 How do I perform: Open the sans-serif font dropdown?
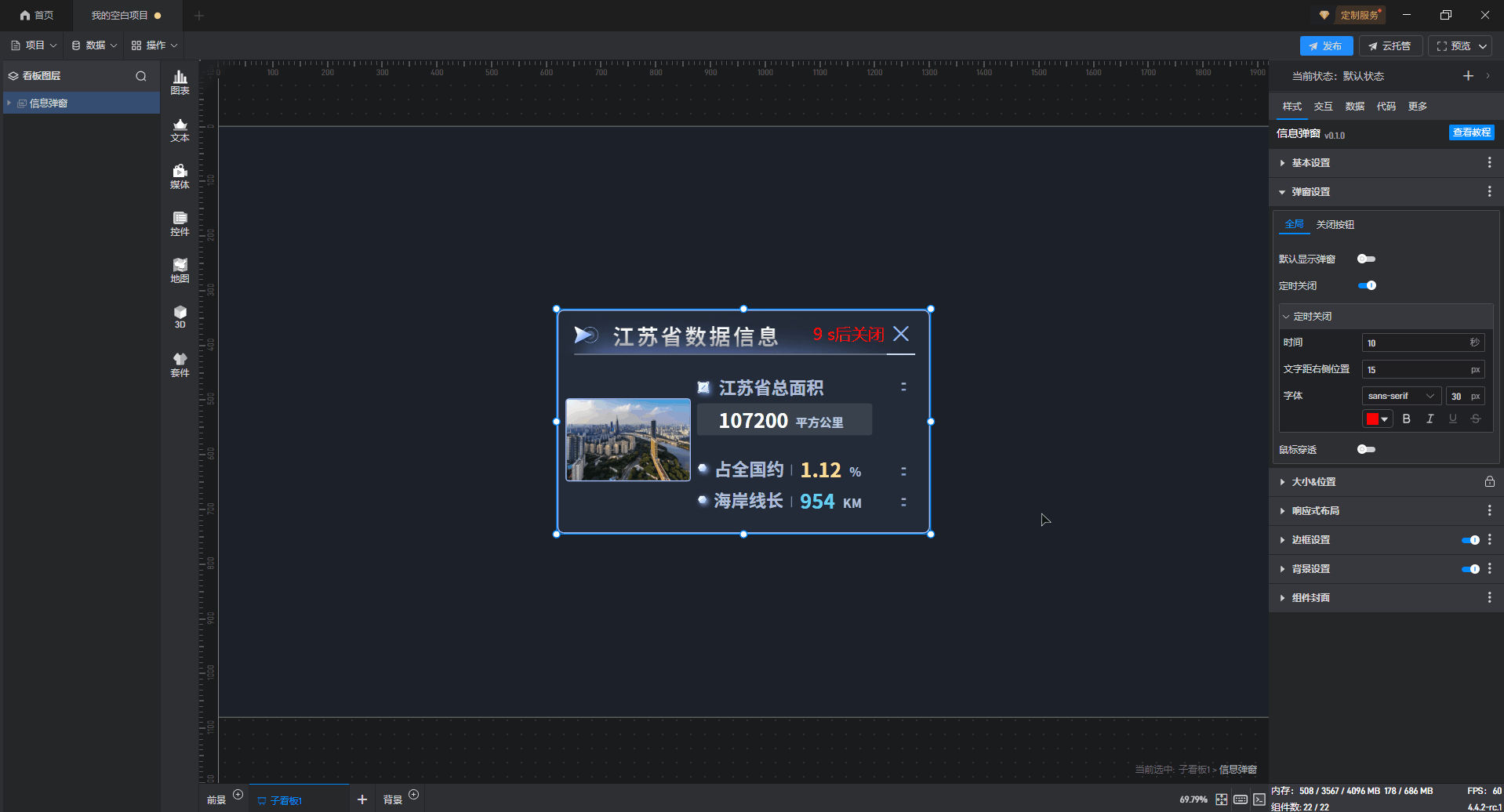1400,396
